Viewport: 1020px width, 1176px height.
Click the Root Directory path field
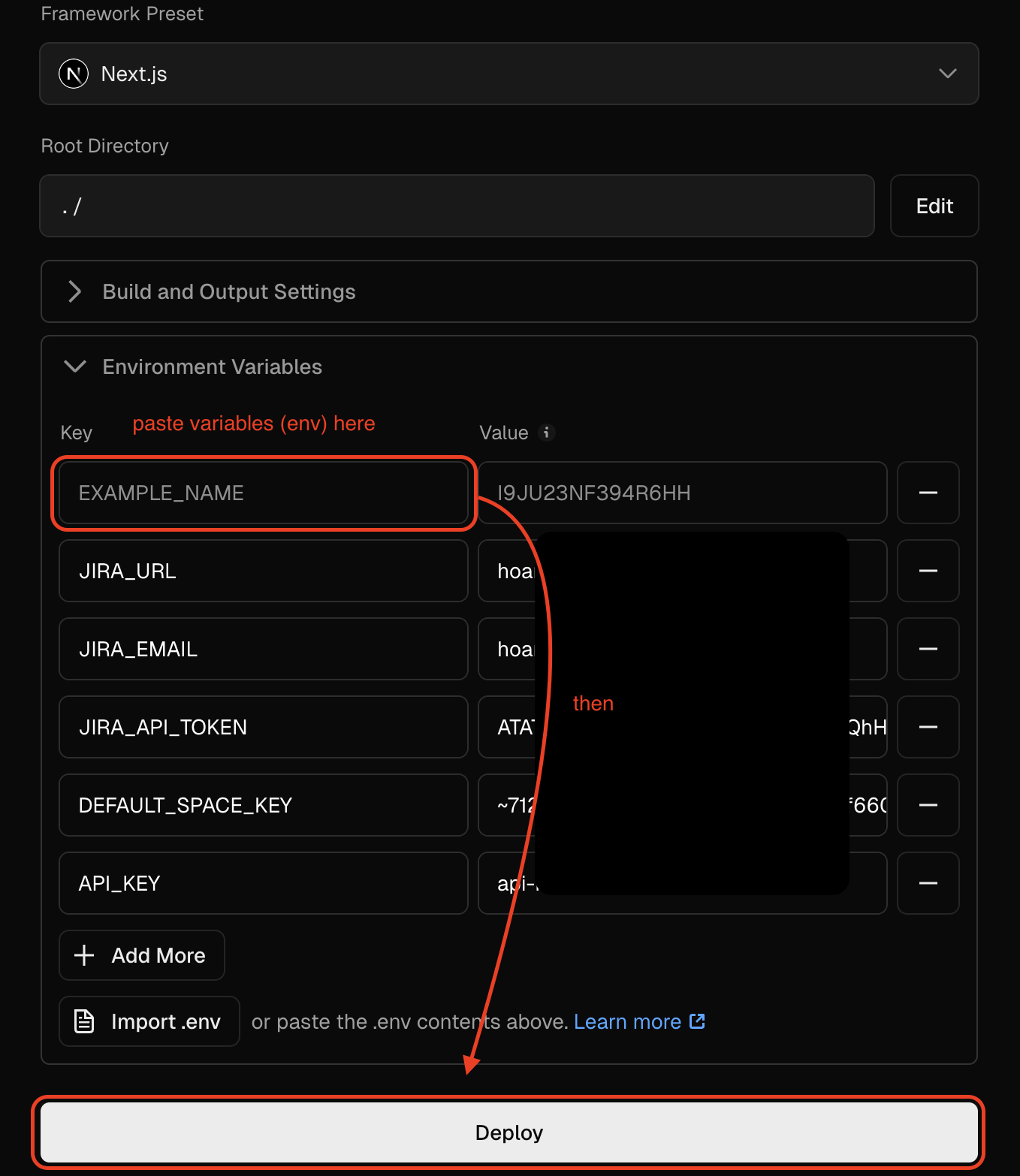pyautogui.click(x=457, y=206)
